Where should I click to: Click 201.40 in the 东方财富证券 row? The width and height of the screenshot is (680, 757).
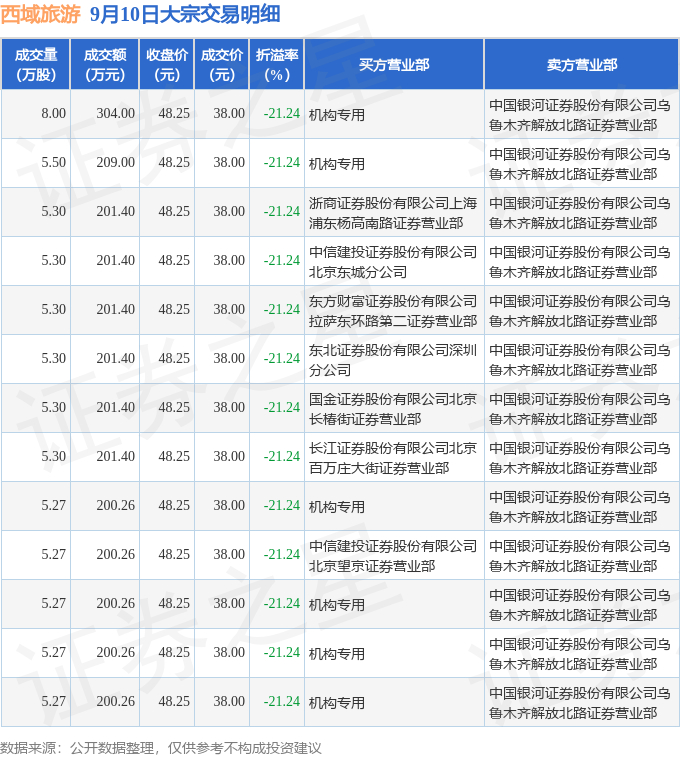115,309
